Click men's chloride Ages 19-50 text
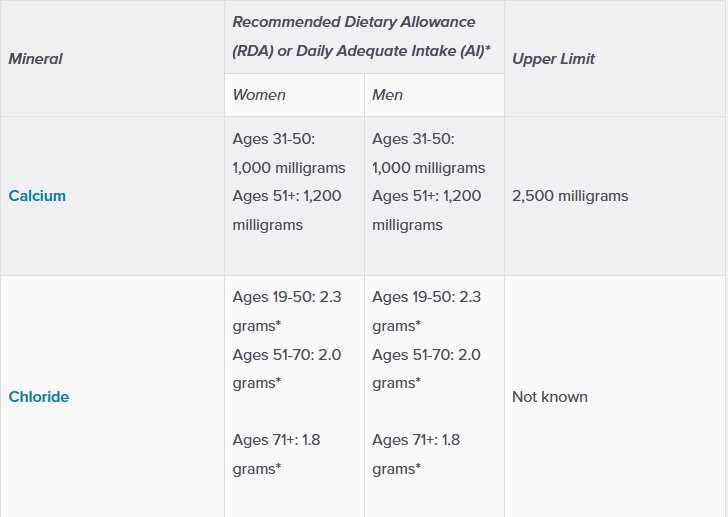728x517 pixels. [427, 311]
